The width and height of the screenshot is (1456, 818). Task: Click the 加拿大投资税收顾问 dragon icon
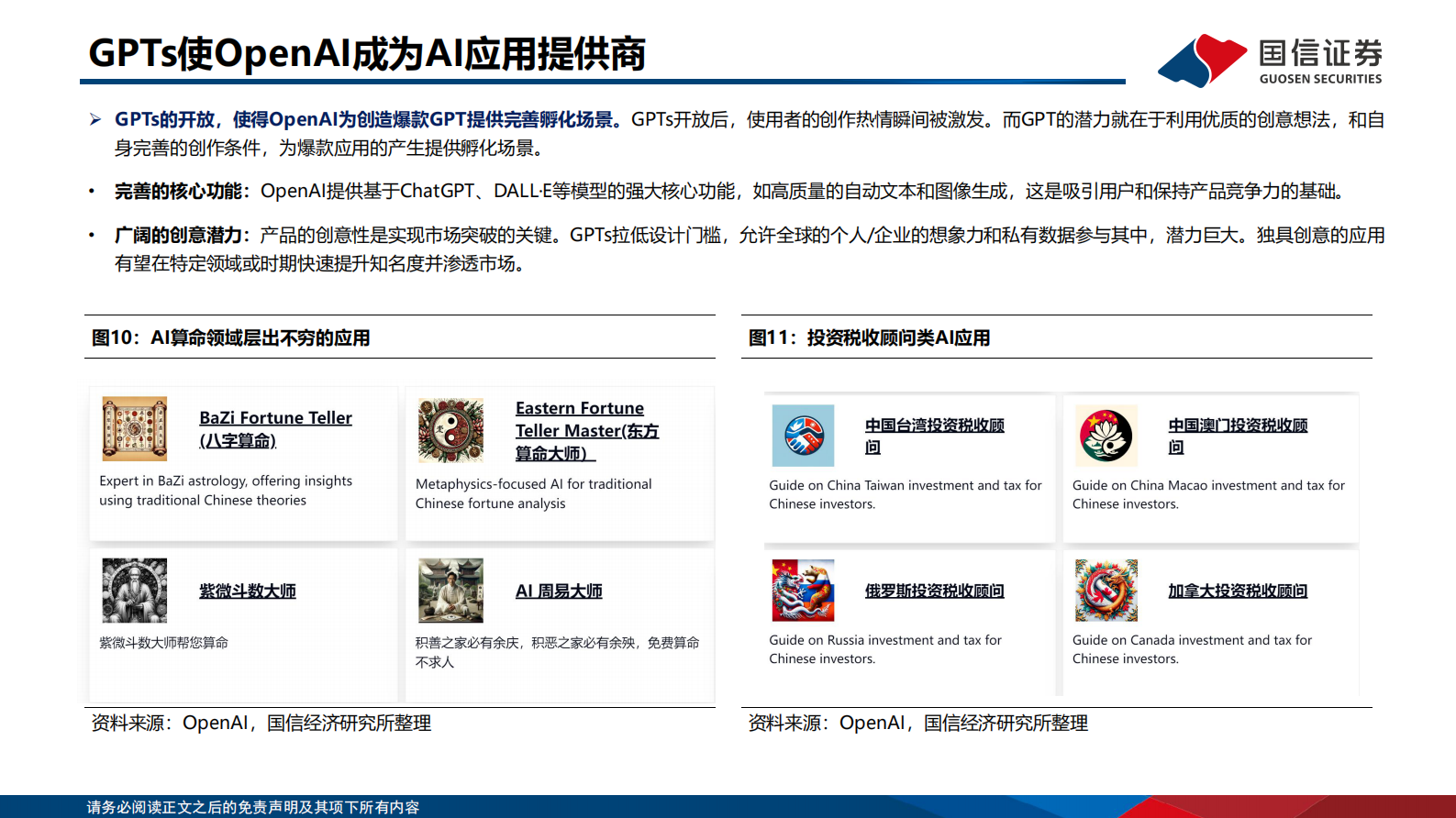pos(1106,591)
